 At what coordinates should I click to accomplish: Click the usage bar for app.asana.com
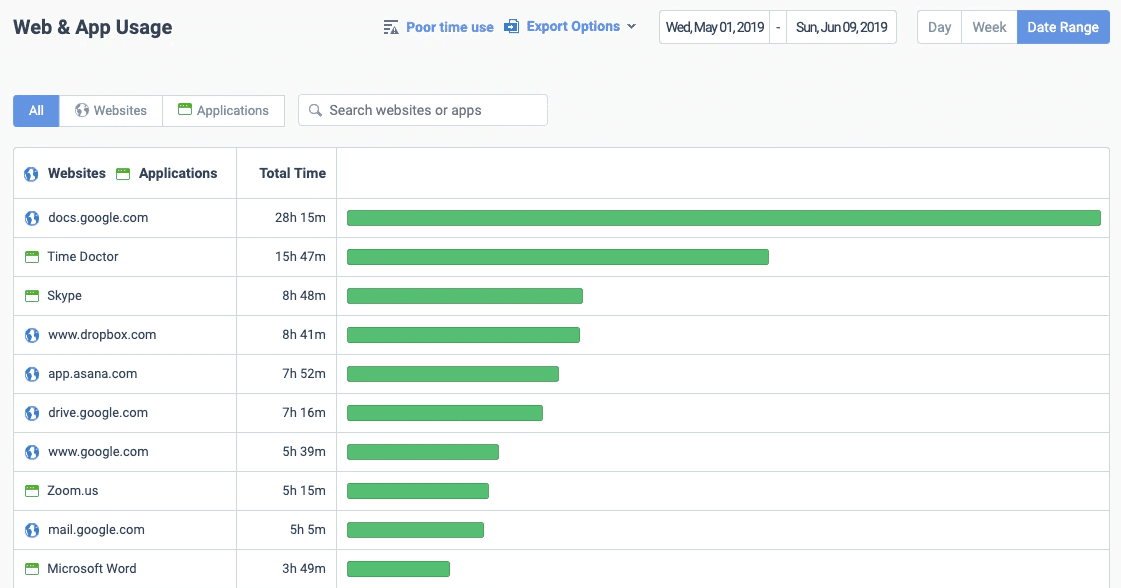(452, 373)
